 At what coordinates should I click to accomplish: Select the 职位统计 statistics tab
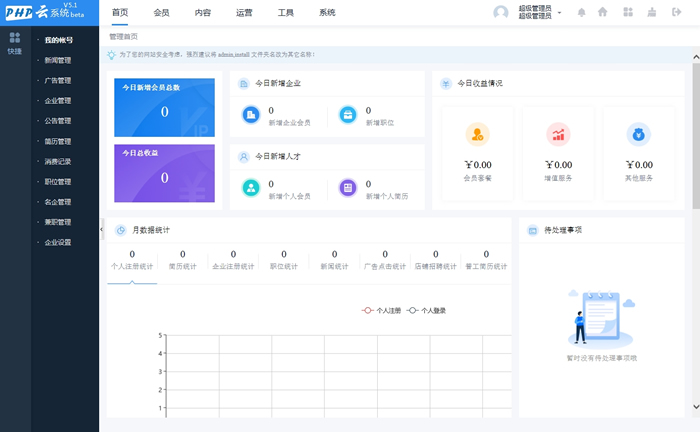(x=284, y=261)
